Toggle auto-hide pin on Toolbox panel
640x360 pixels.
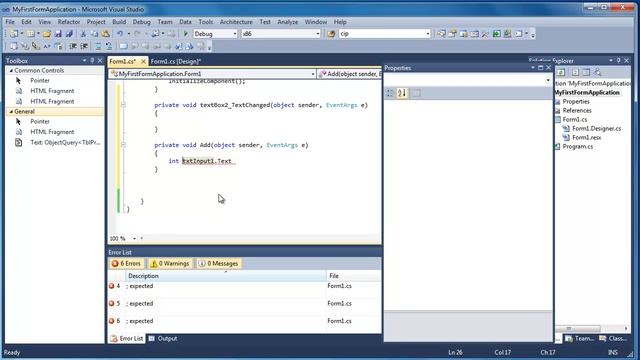pyautogui.click(x=92, y=60)
